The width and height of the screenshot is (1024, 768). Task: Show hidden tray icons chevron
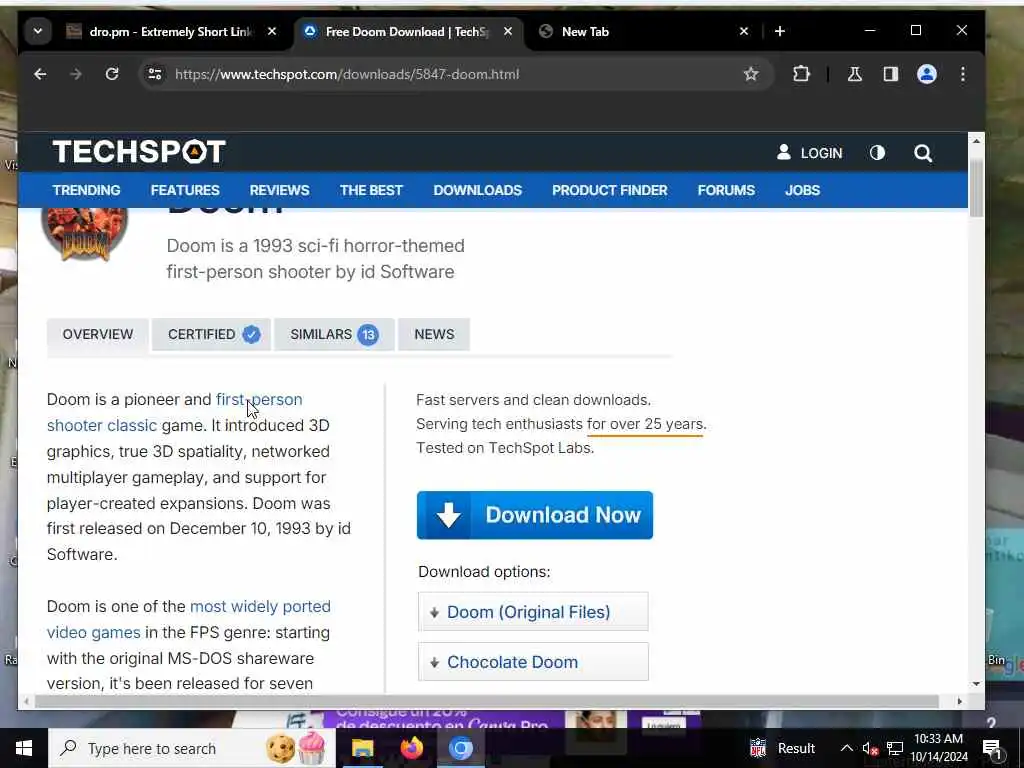tap(846, 748)
